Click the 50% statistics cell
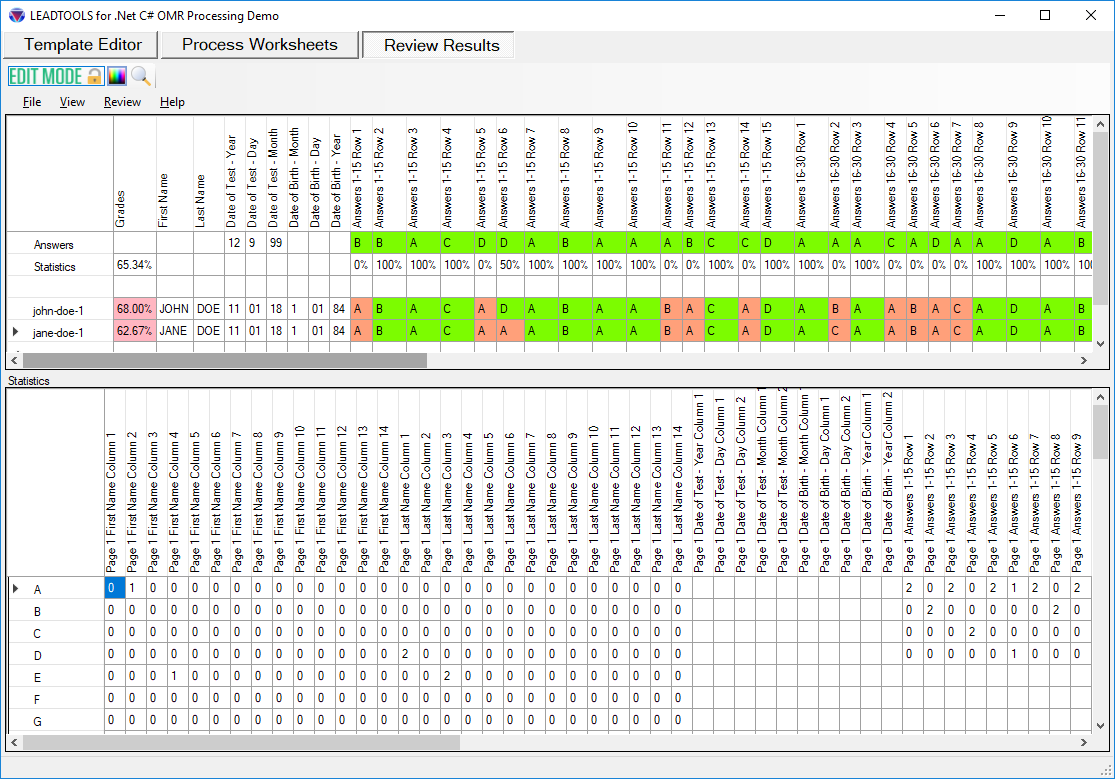This screenshot has height=779, width=1115. click(x=509, y=265)
